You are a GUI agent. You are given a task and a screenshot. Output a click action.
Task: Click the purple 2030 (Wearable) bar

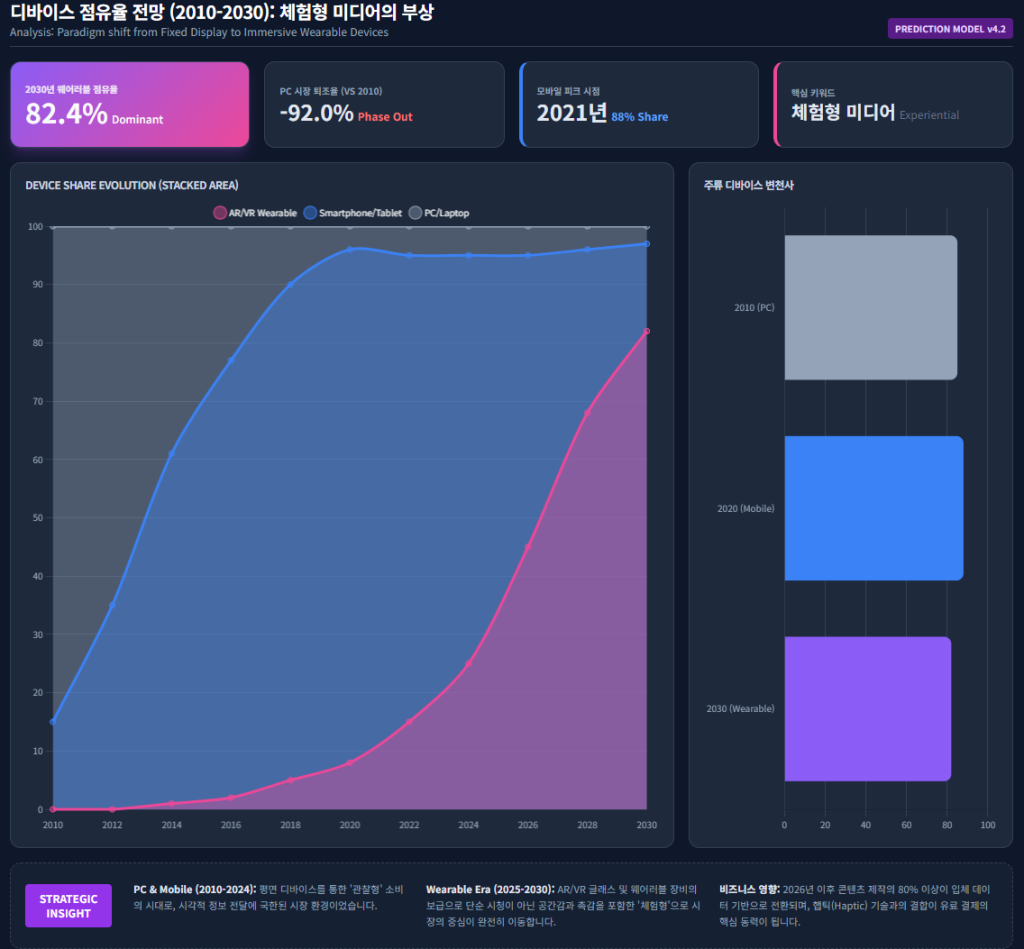[867, 708]
